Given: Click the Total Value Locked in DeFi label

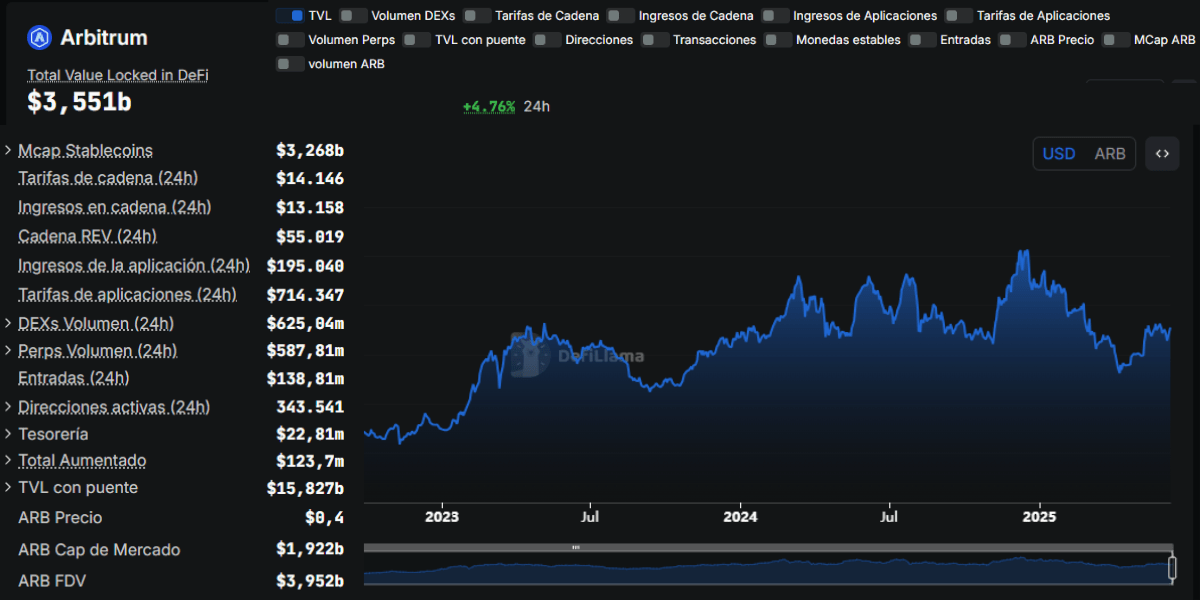Looking at the screenshot, I should click(x=118, y=75).
